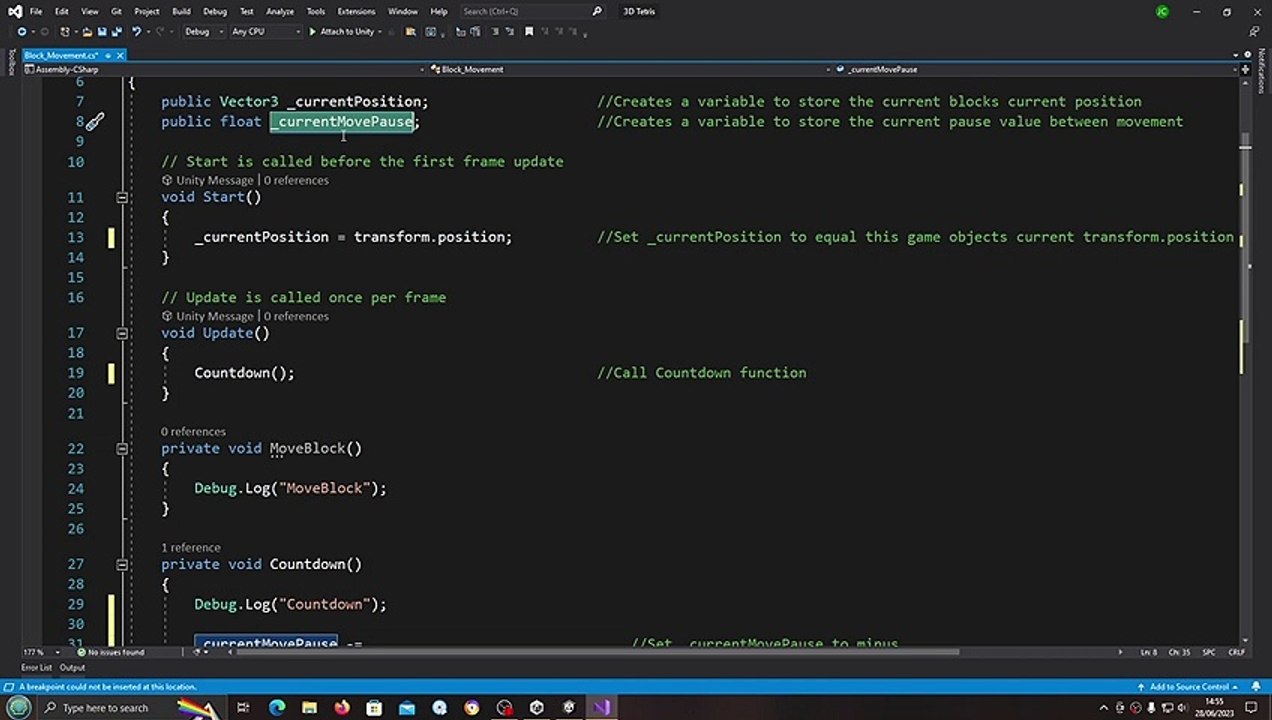Toggle the bookmark toolbar icon
1272x720 pixels.
529,31
